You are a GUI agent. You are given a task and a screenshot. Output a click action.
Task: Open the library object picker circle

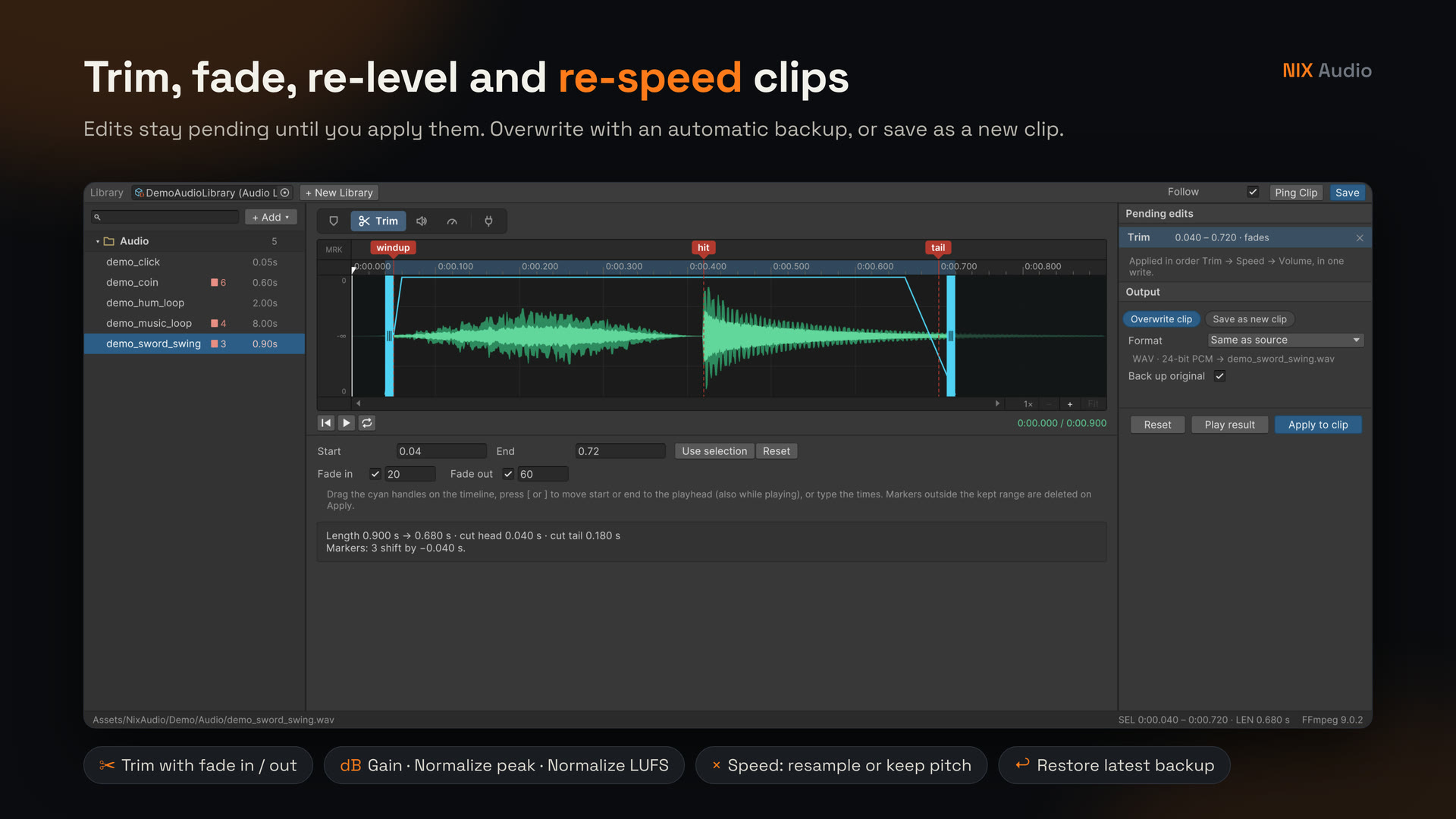pos(285,193)
